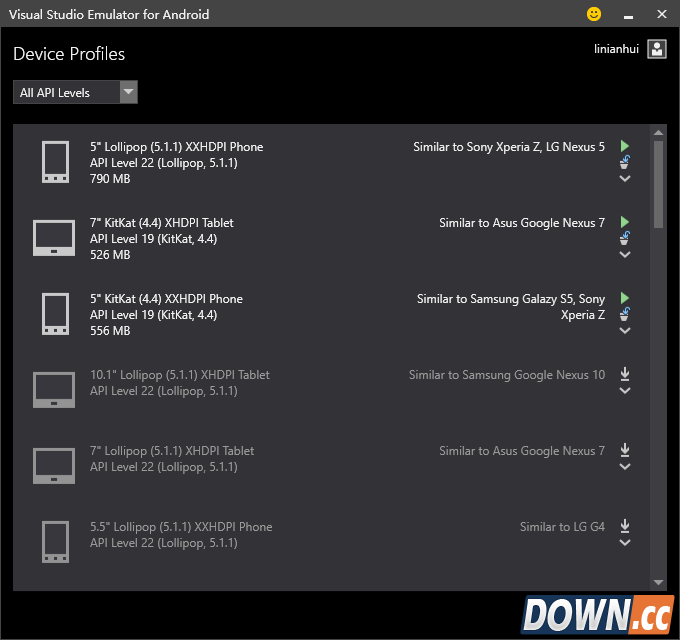The height and width of the screenshot is (640, 680).
Task: Expand details for 5" Lollipop Phone
Action: coord(625,179)
